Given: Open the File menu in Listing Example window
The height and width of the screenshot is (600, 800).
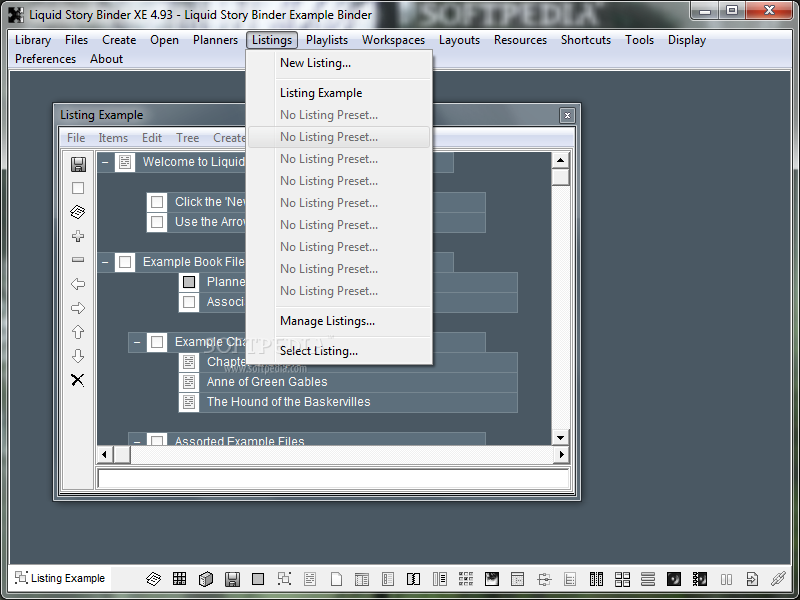Looking at the screenshot, I should click(x=76, y=138).
